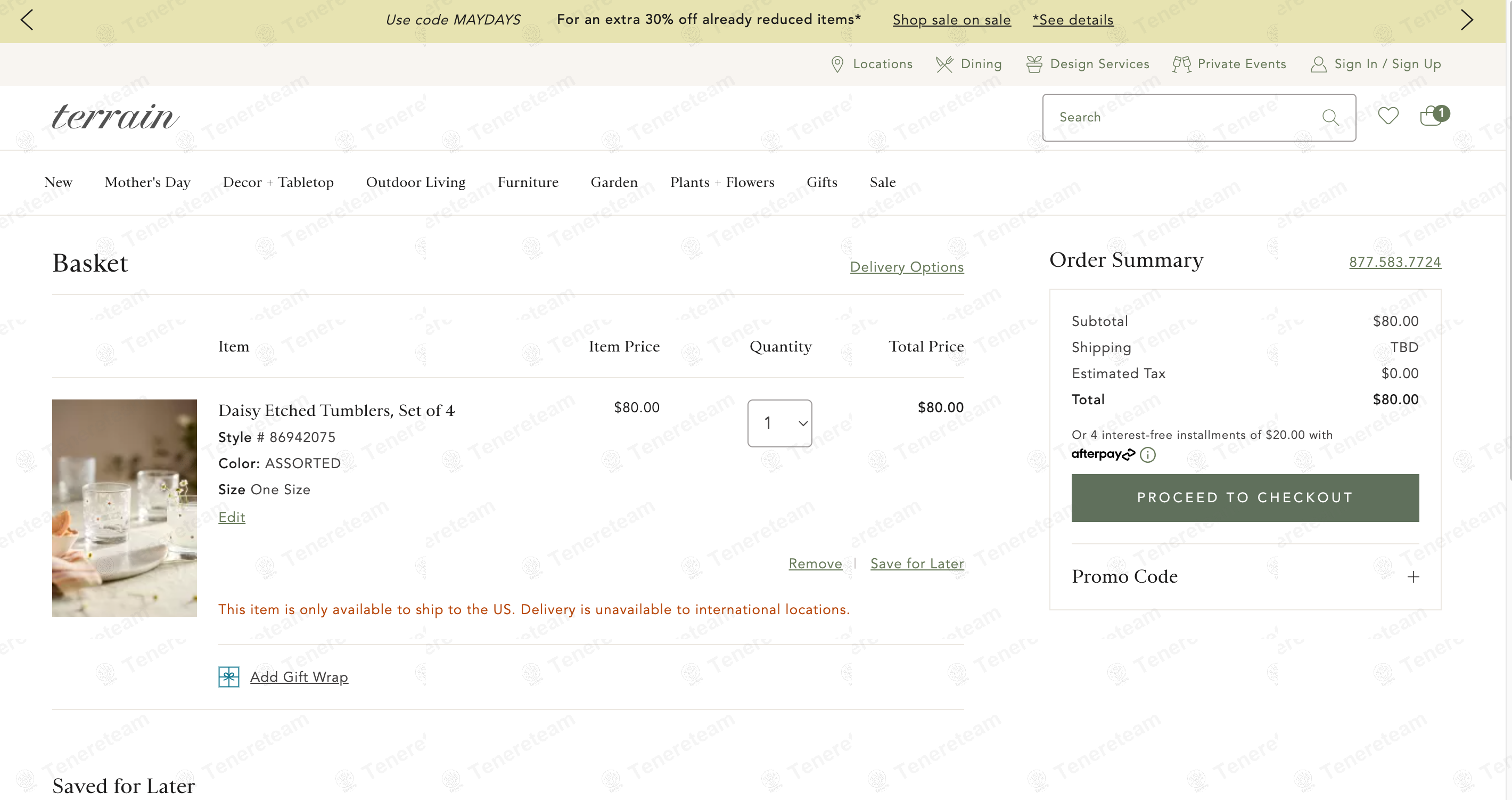Open the Mother's Day menu
Image resolution: width=1512 pixels, height=800 pixels.
[147, 183]
